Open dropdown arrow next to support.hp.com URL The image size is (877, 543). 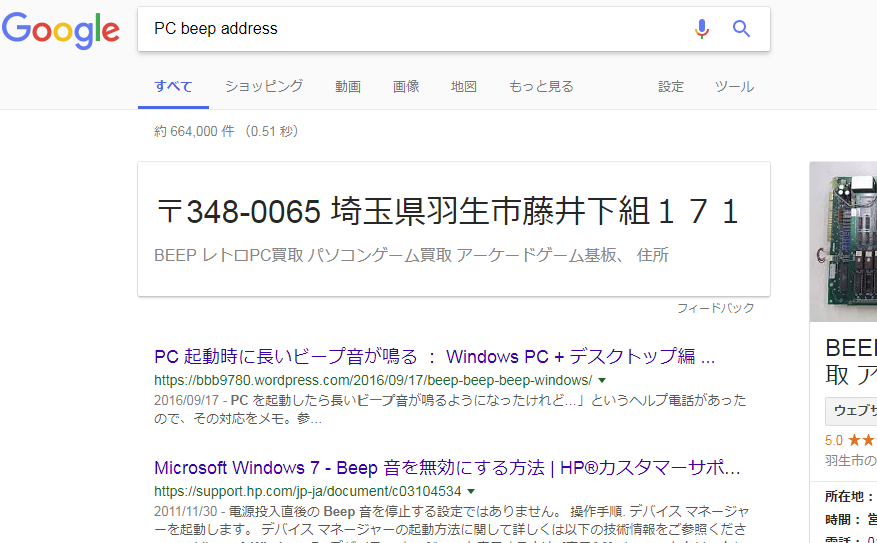pos(471,492)
